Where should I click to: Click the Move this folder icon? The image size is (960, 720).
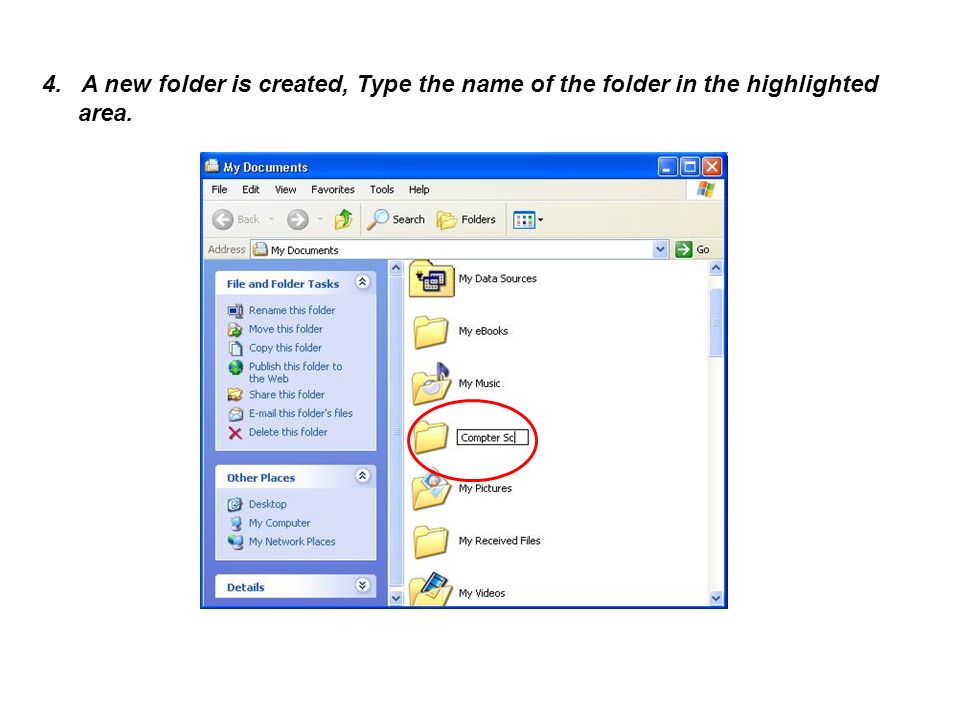[x=235, y=329]
